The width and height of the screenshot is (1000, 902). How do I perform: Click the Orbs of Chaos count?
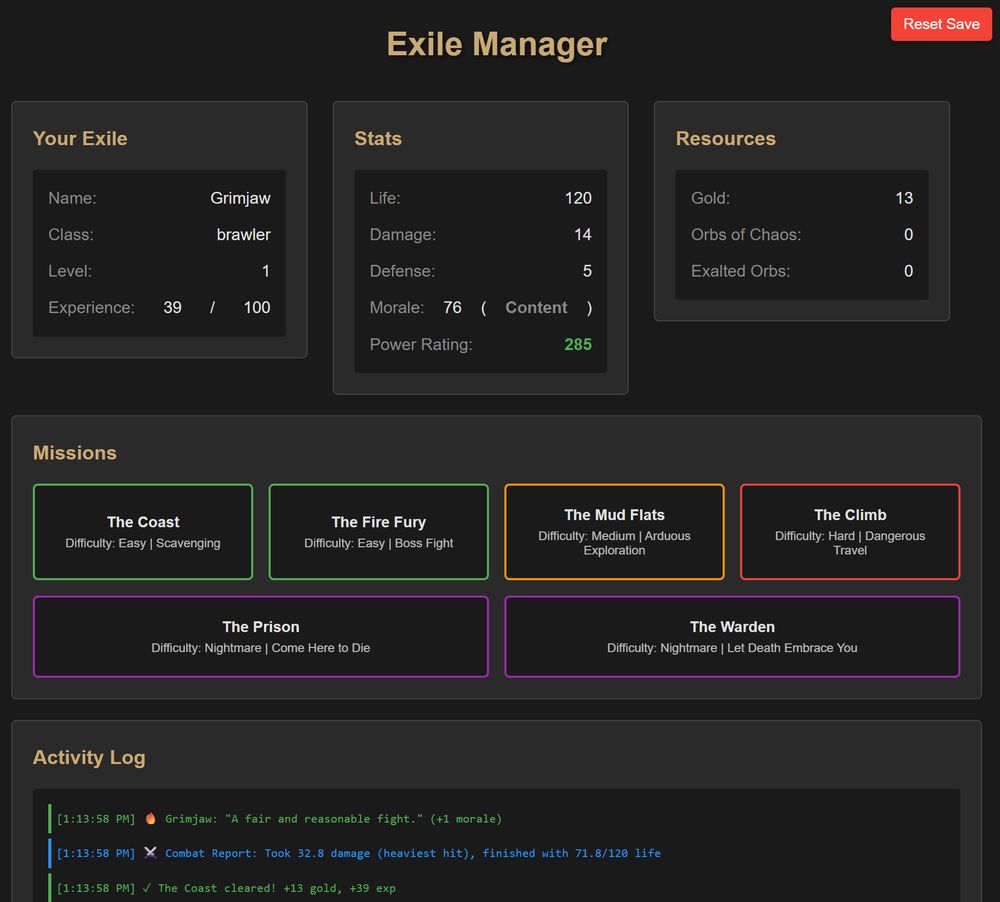point(909,235)
